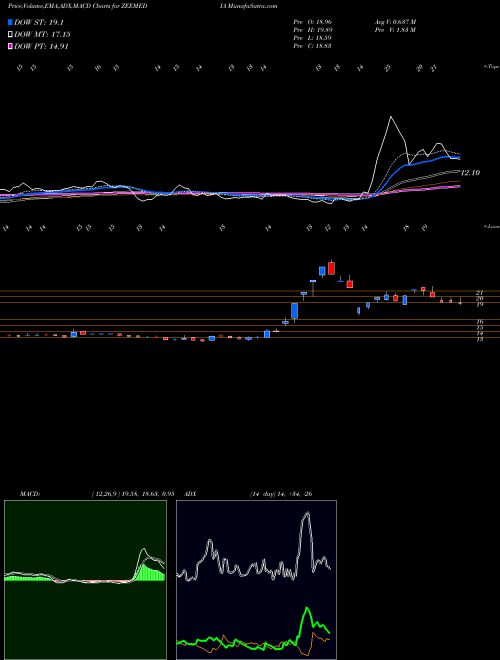Click the 16 price level label

click(x=479, y=322)
